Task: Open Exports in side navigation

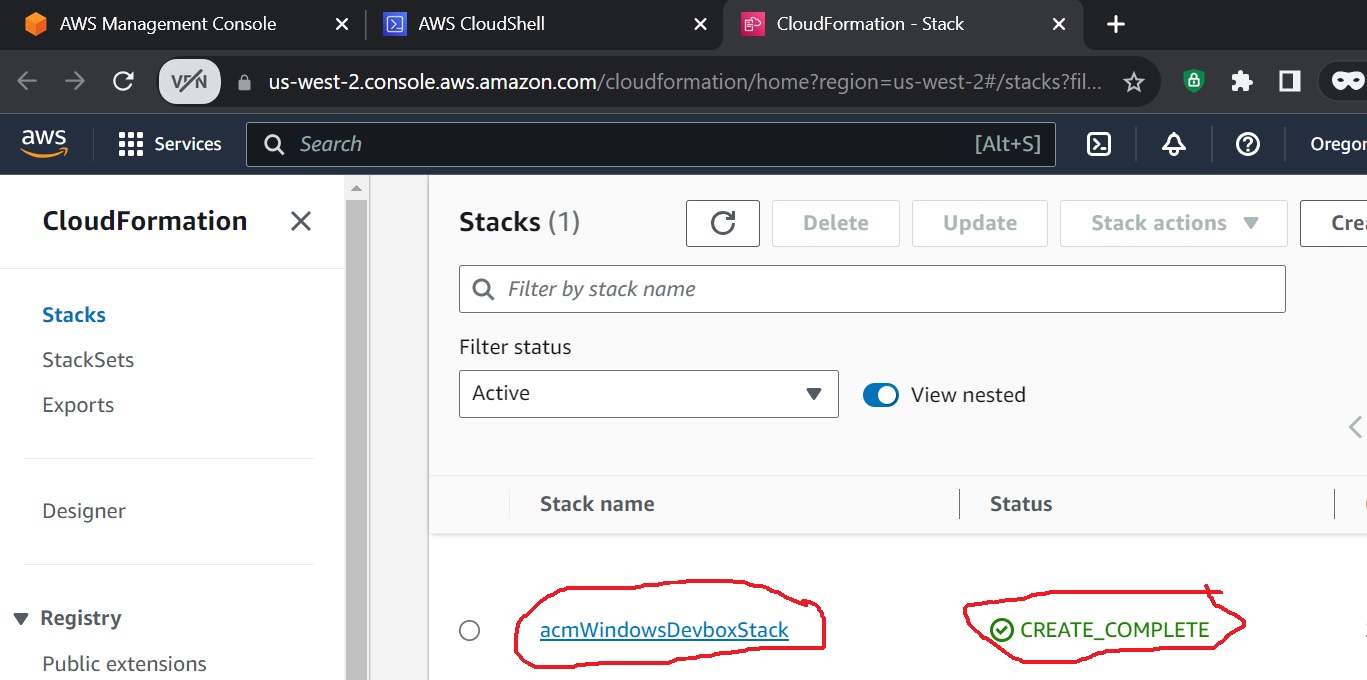Action: point(78,405)
